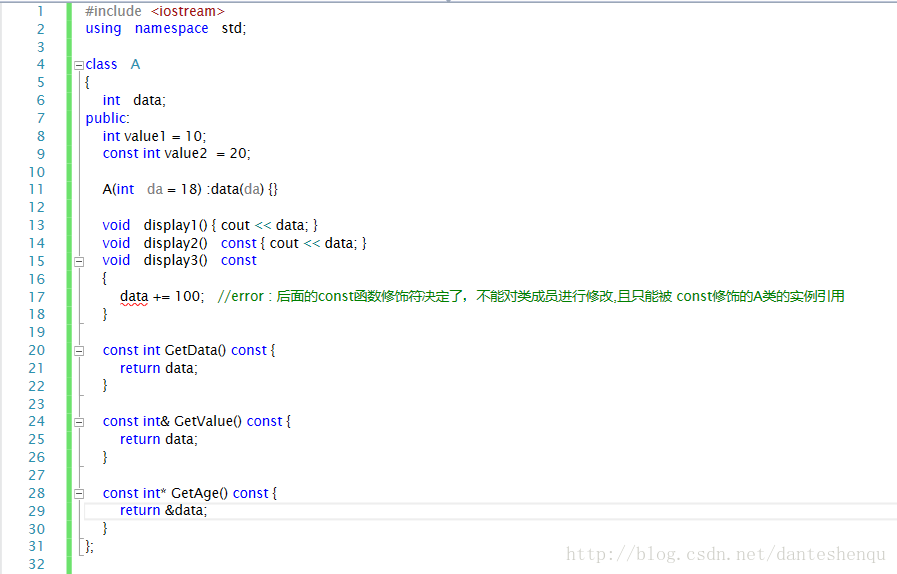Screen dimensions: 897x574
Task: Click the green //error comment text
Action: pos(530,296)
